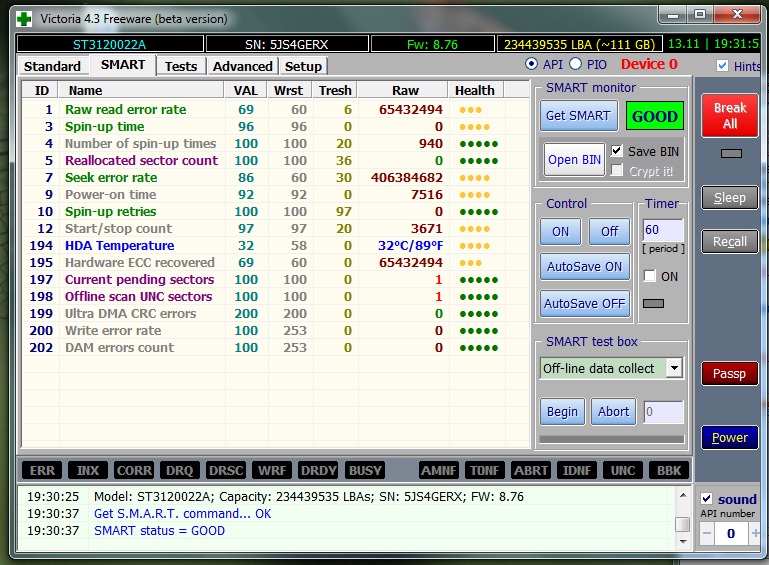The width and height of the screenshot is (769, 565).
Task: Go to the Tests tab
Action: pos(181,66)
